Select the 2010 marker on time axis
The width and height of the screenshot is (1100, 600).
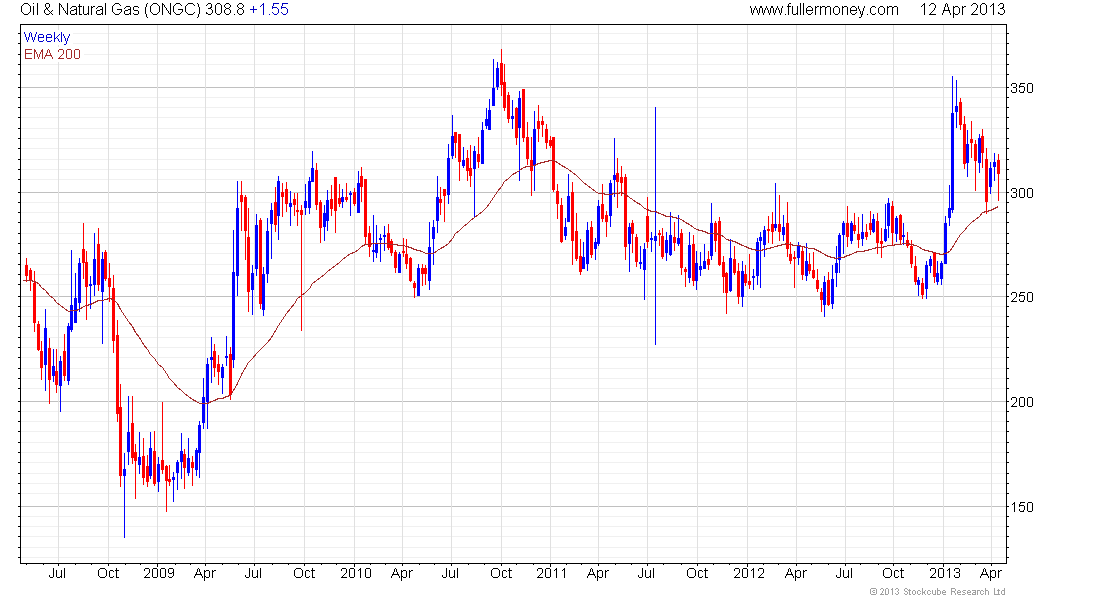[x=355, y=573]
